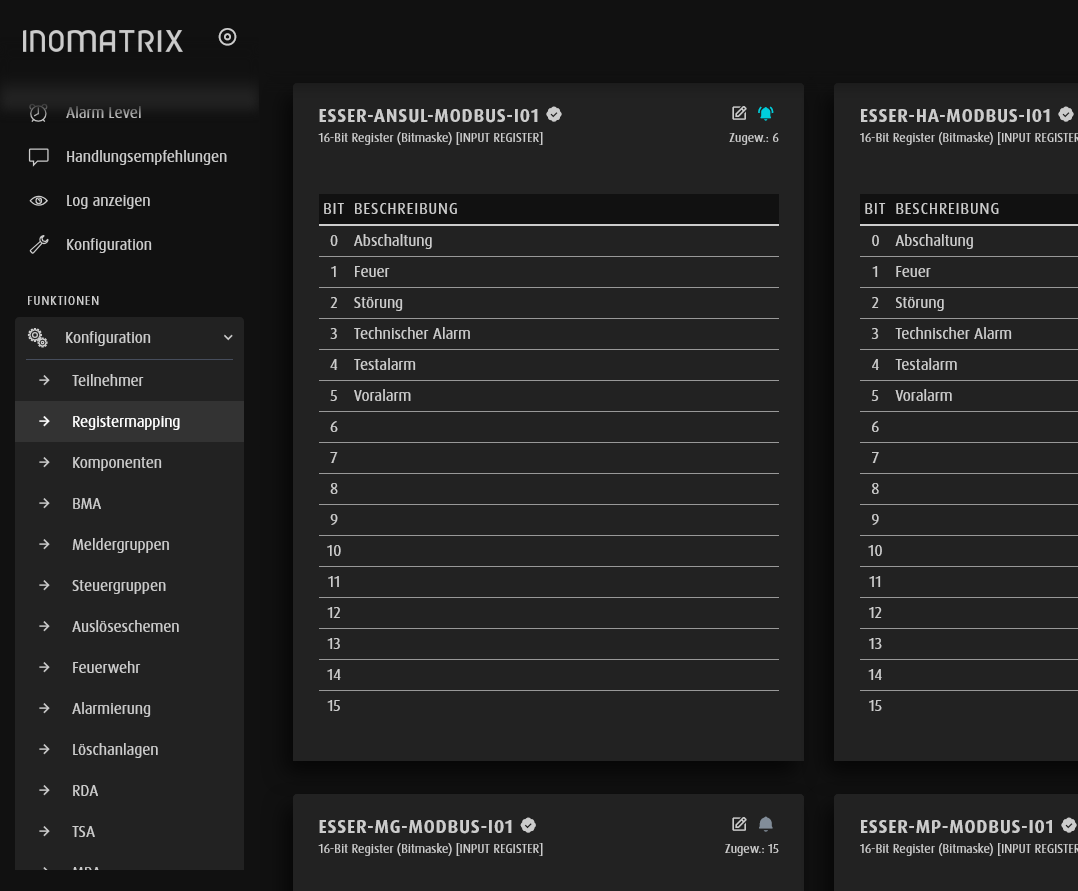Image resolution: width=1078 pixels, height=891 pixels.
Task: Open Log anzeigen with the eye icon
Action: 39,201
